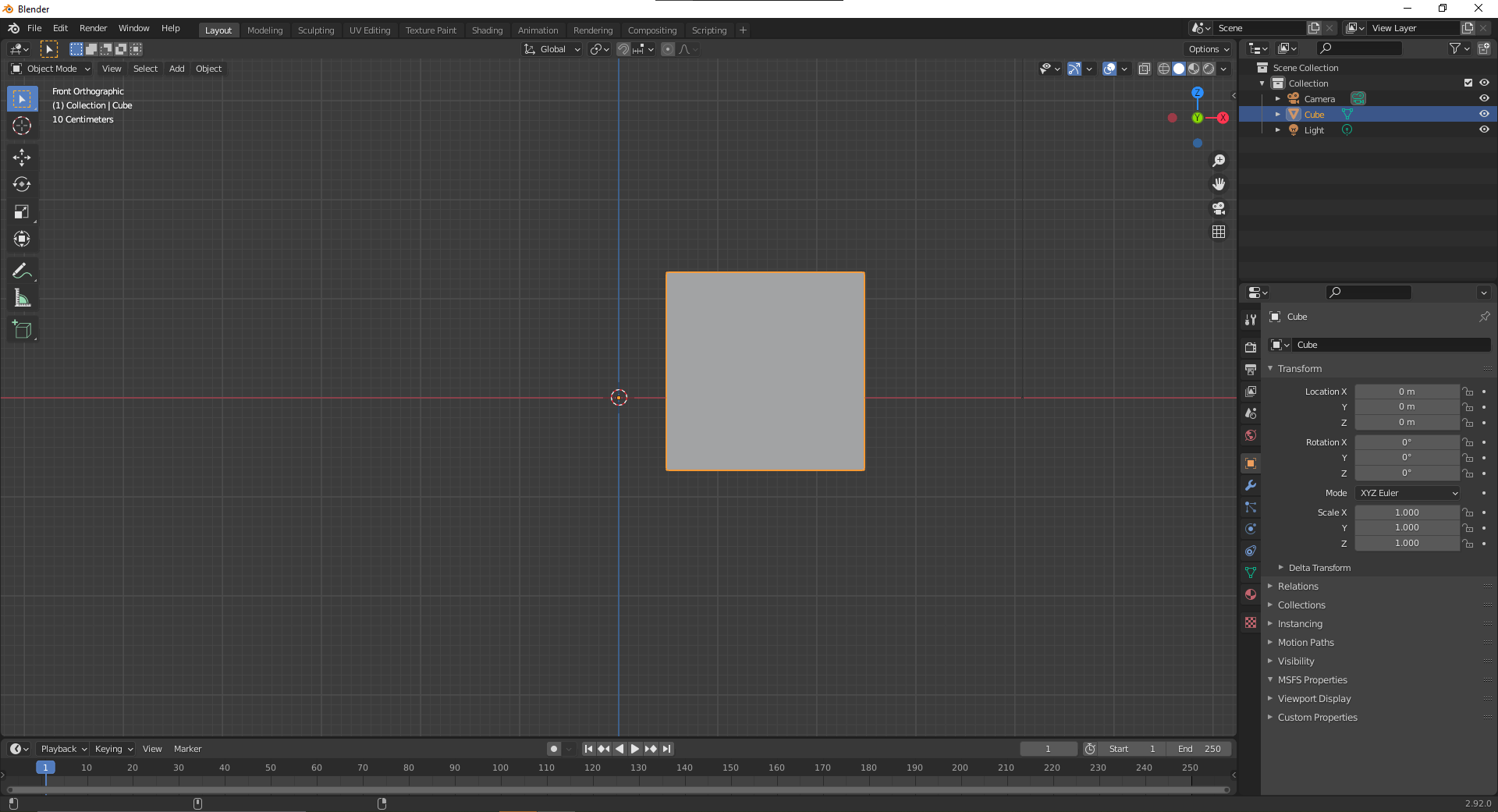The width and height of the screenshot is (1498, 812).
Task: Open the Render menu
Action: pyautogui.click(x=93, y=28)
